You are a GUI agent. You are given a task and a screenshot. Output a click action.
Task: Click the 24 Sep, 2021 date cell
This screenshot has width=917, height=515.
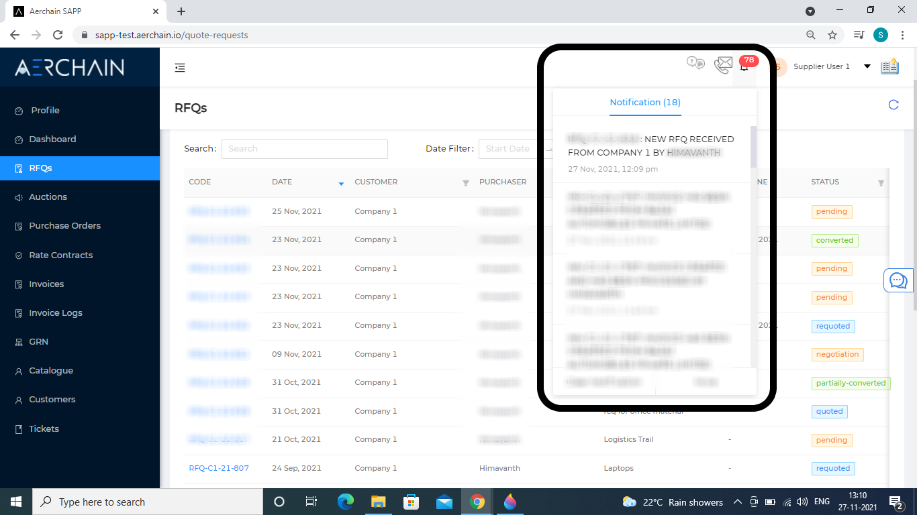click(x=297, y=468)
